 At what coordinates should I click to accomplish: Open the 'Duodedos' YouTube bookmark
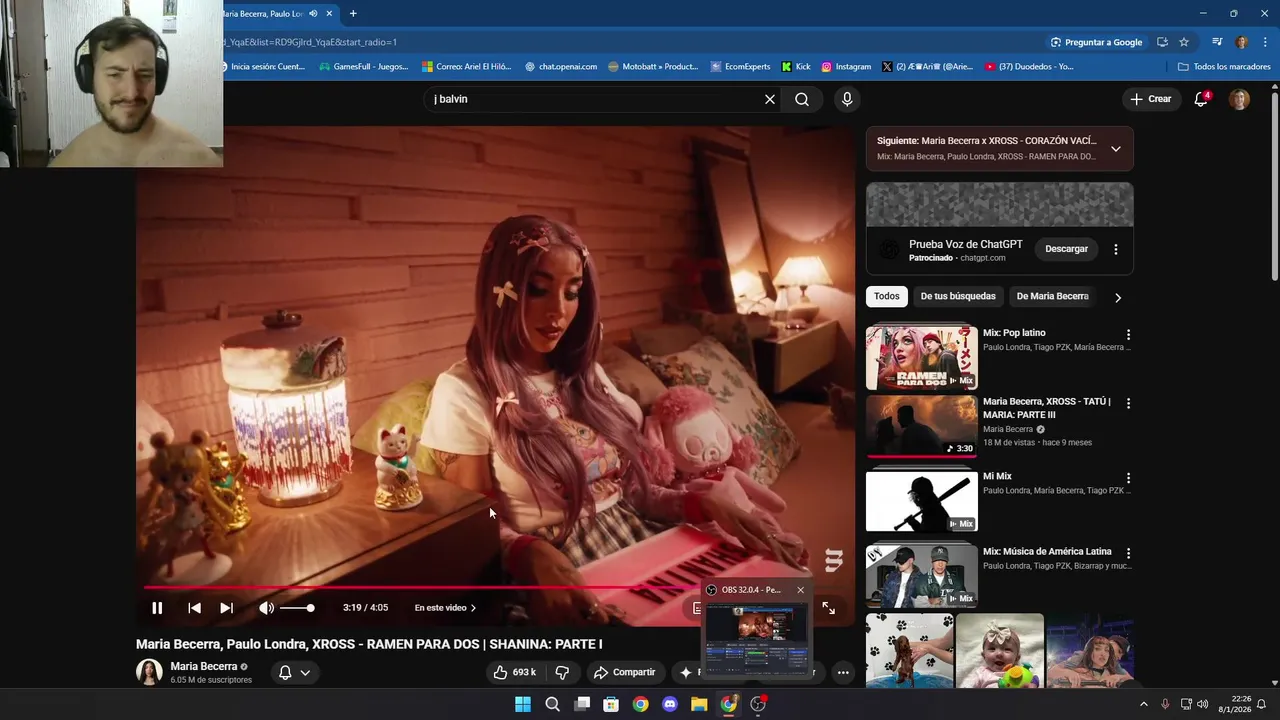click(1029, 67)
